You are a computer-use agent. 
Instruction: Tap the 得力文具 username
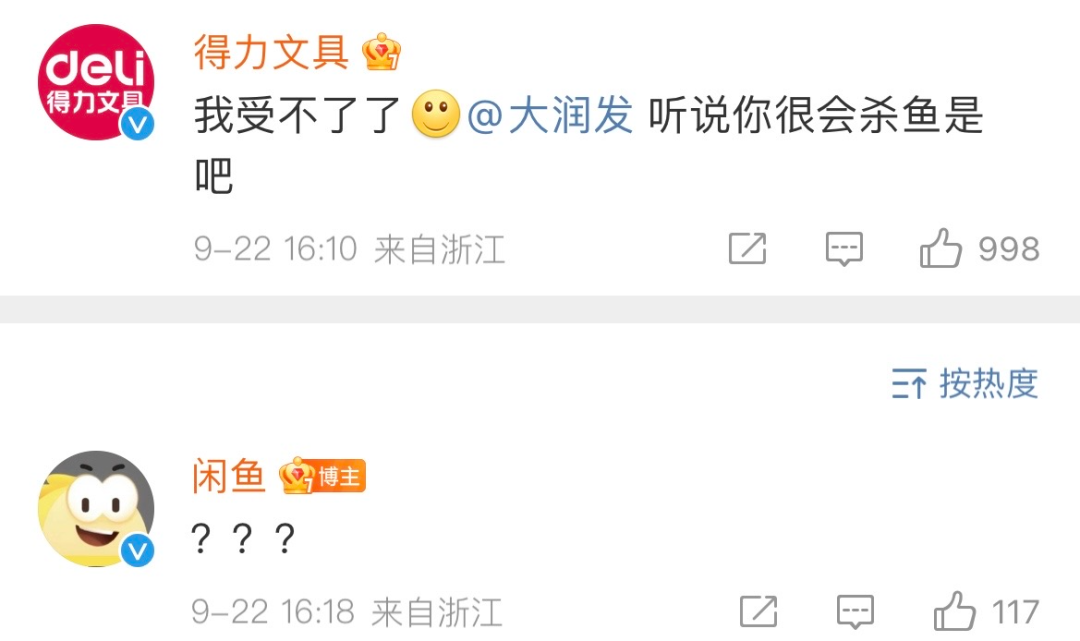[271, 52]
